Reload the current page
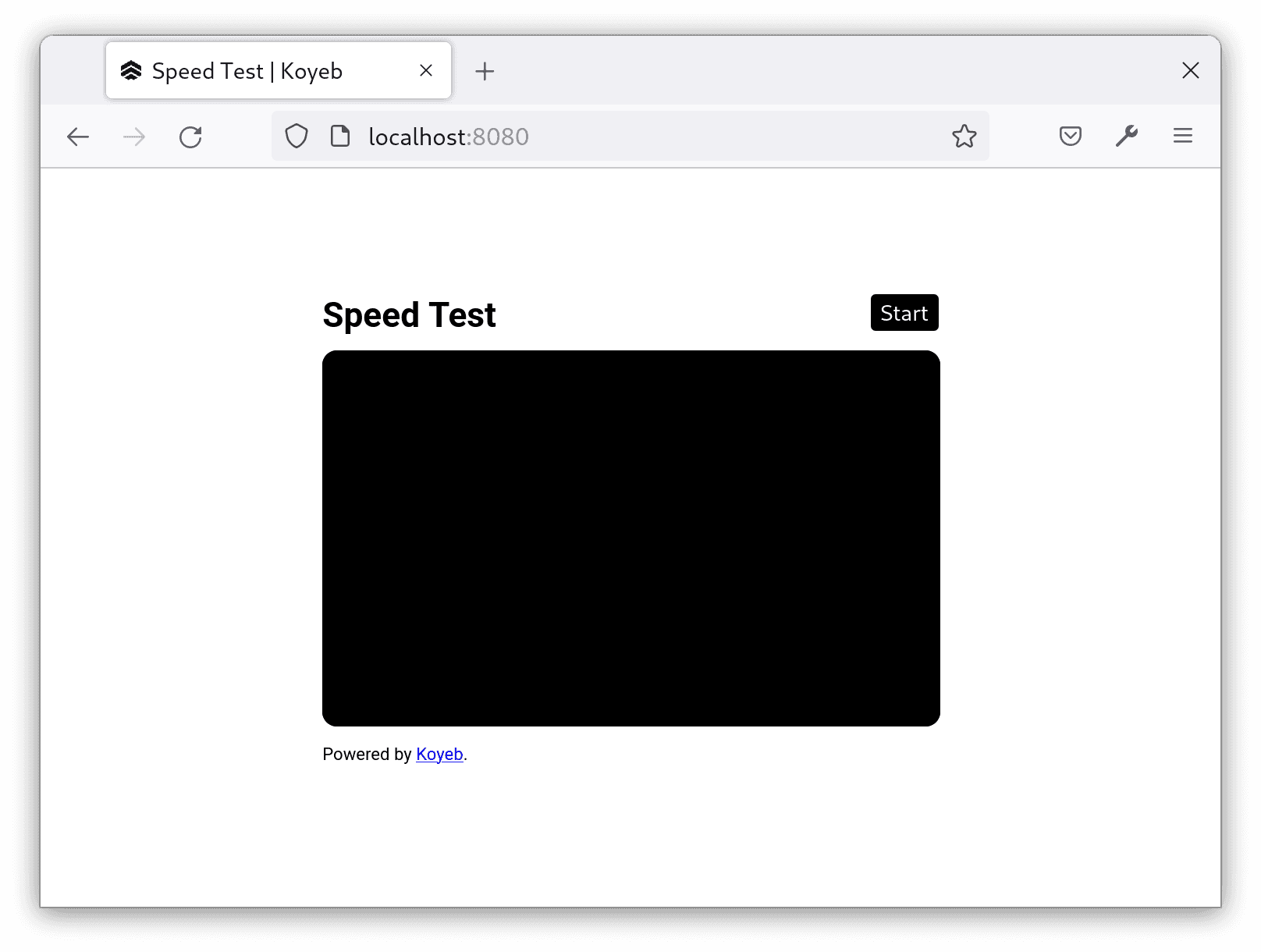This screenshot has height=952, width=1261. click(190, 137)
